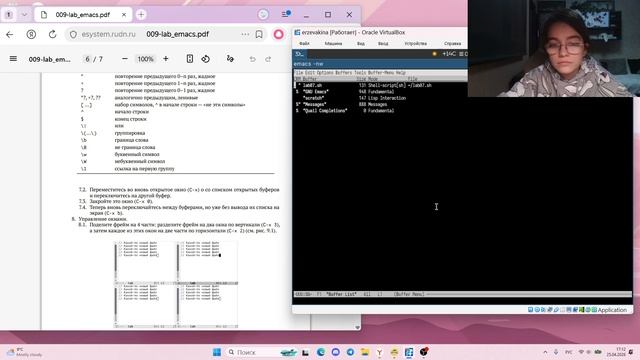This screenshot has width=640, height=360.
Task: Open the Emacs Options menu
Action: (x=325, y=73)
